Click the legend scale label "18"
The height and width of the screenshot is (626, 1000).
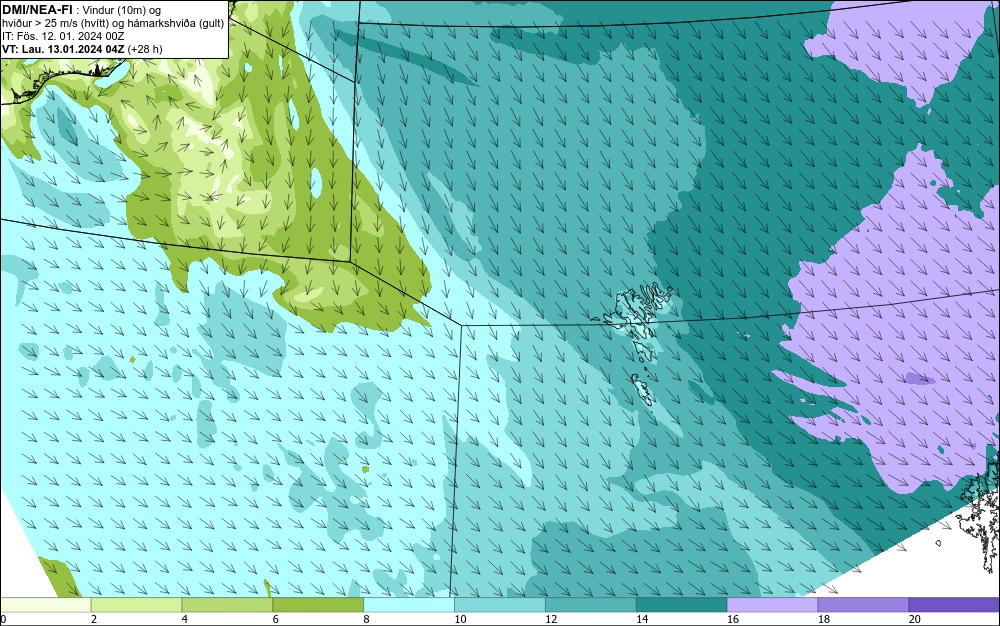tap(824, 619)
